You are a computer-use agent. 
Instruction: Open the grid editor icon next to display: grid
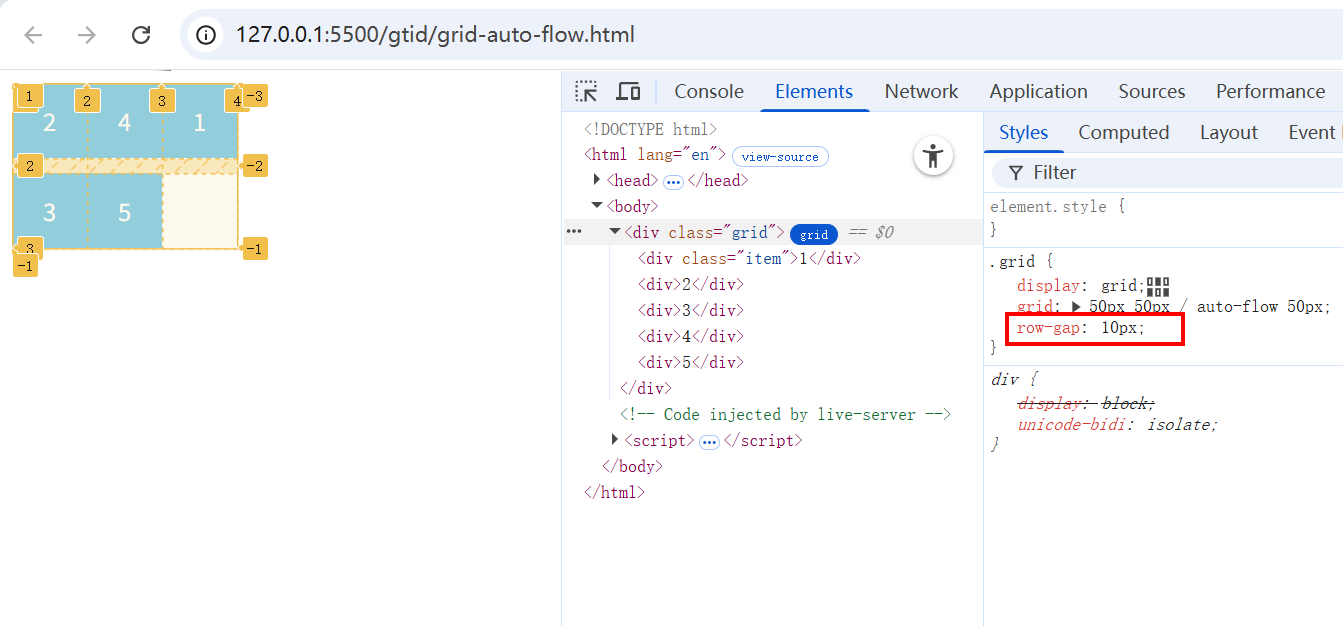(1158, 286)
